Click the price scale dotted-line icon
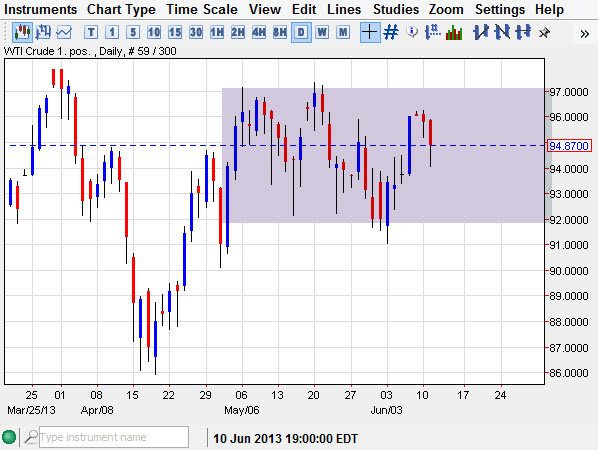 point(433,32)
